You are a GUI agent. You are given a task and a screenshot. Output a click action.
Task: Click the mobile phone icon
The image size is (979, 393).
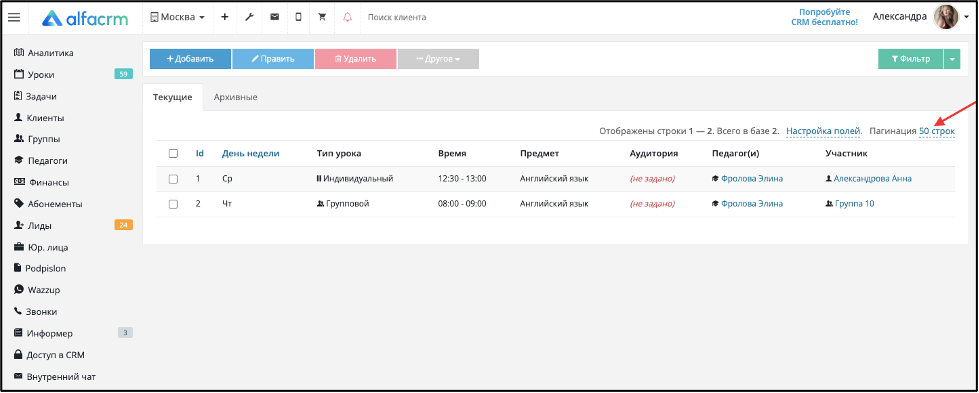pos(298,17)
